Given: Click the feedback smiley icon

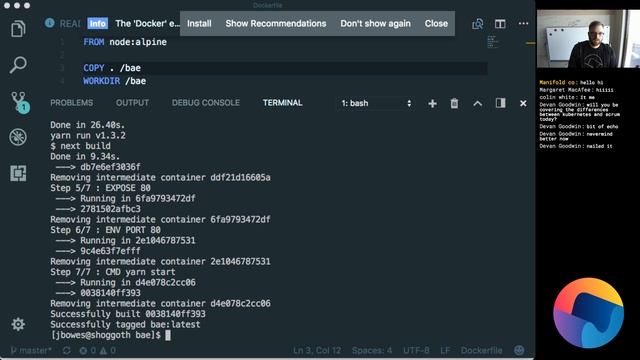Looking at the screenshot, I should (519, 350).
